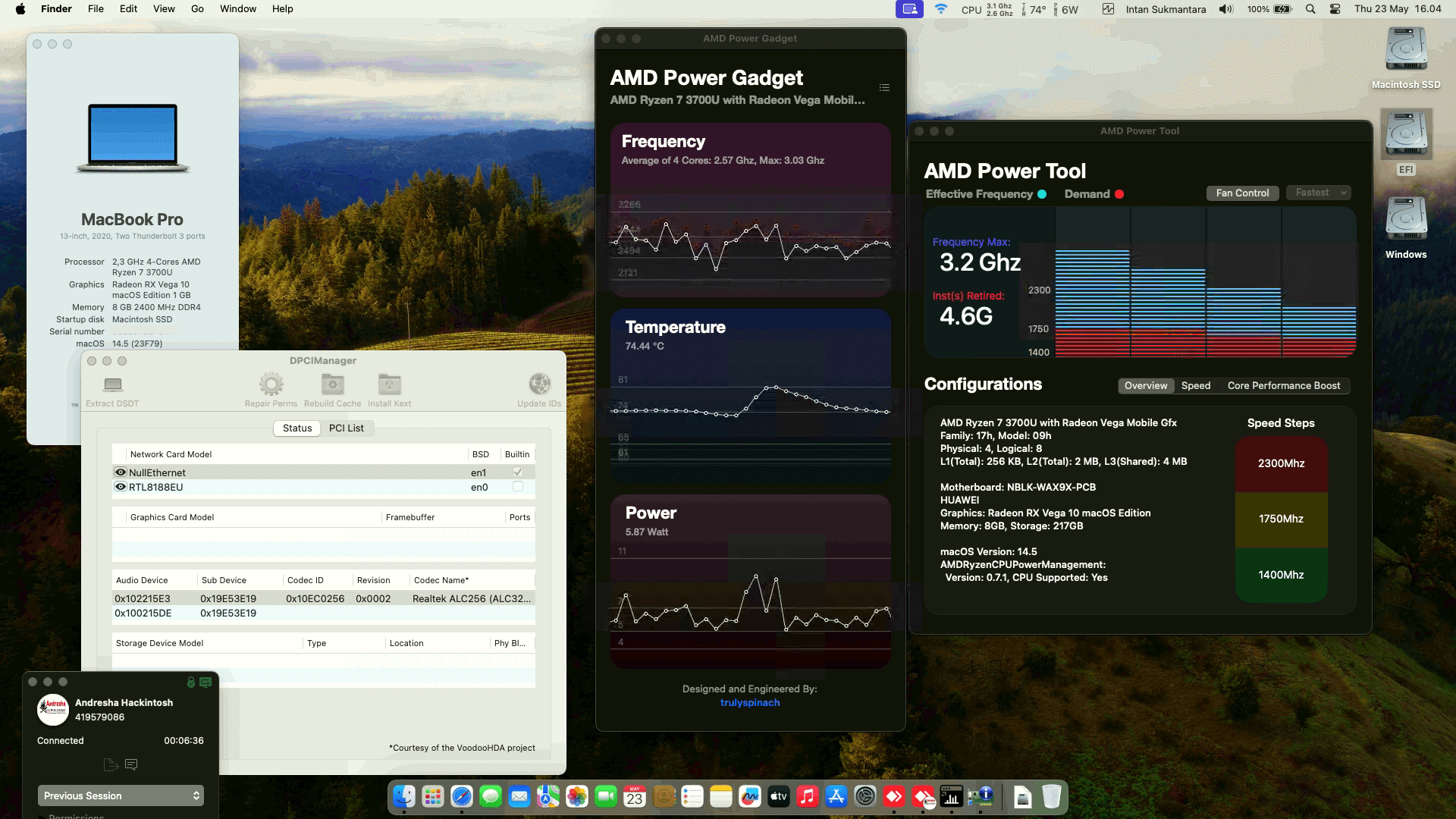Click Extract DSDT icon in DPCIManager
Viewport: 1456px width, 819px height.
[x=113, y=384]
